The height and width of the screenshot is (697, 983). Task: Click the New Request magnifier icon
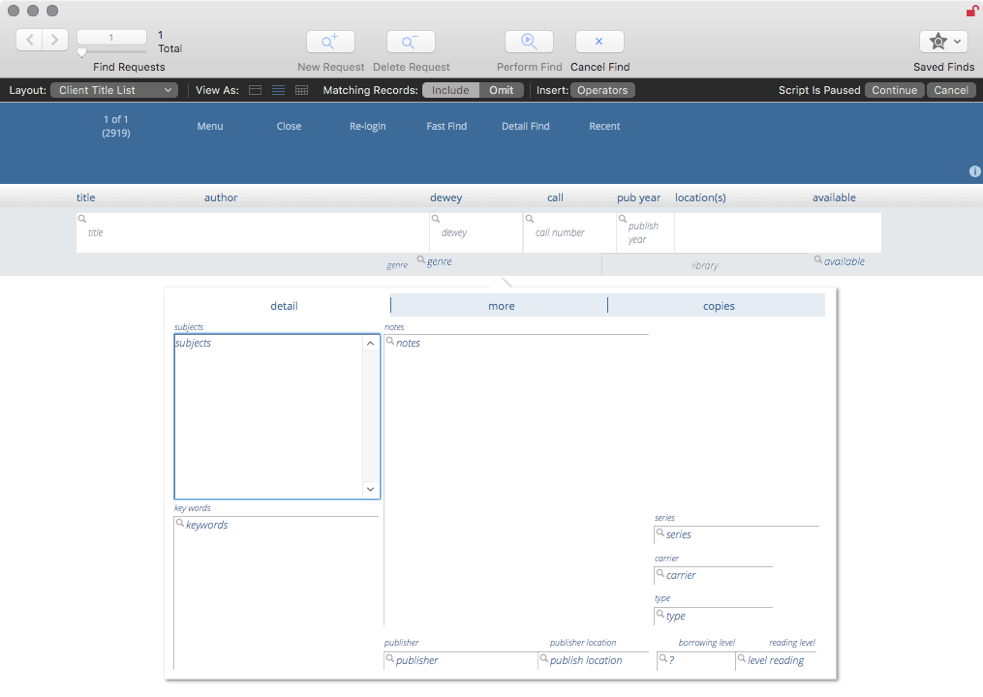point(330,42)
